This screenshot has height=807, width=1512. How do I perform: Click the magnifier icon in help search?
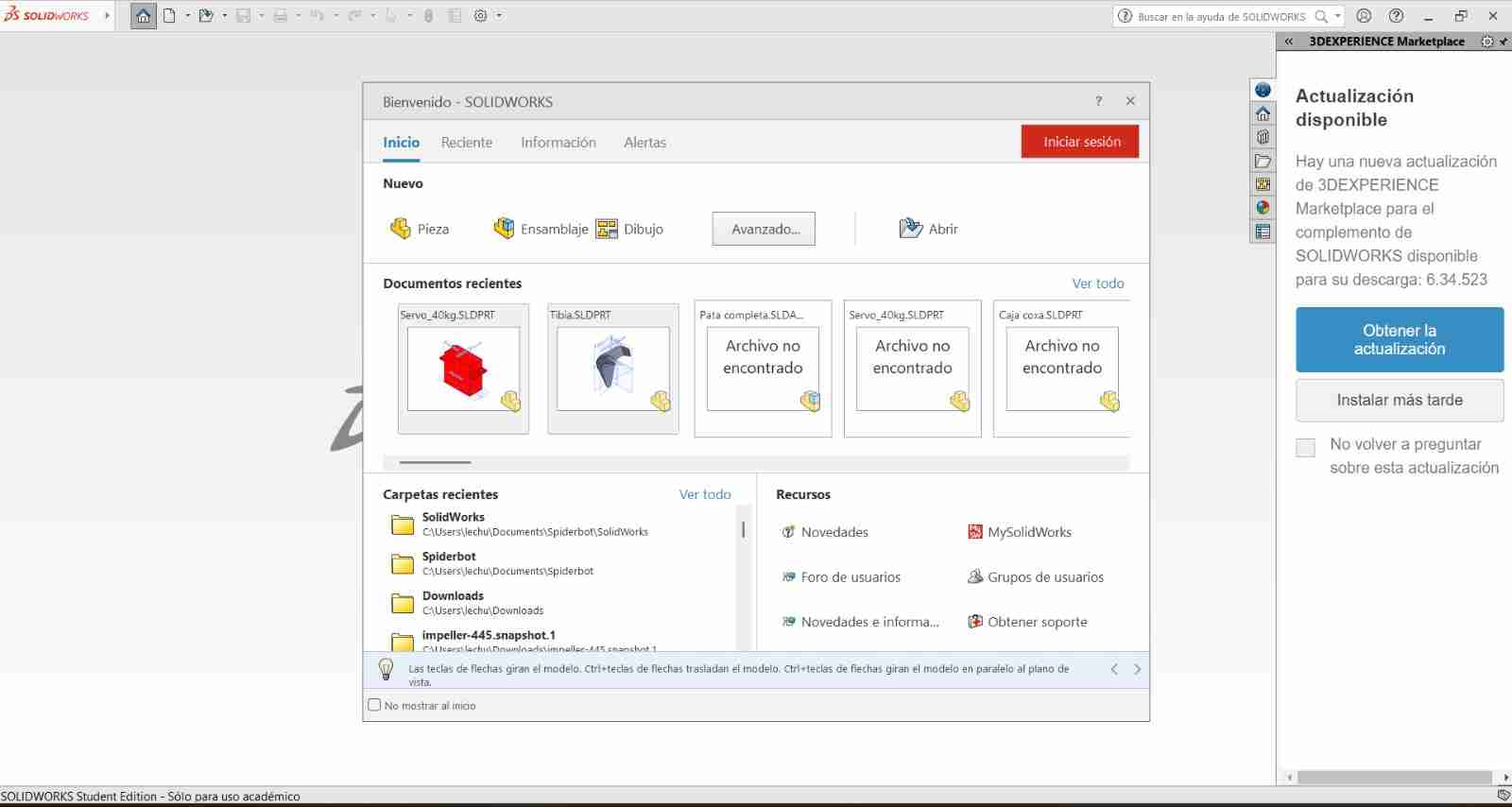pyautogui.click(x=1321, y=16)
